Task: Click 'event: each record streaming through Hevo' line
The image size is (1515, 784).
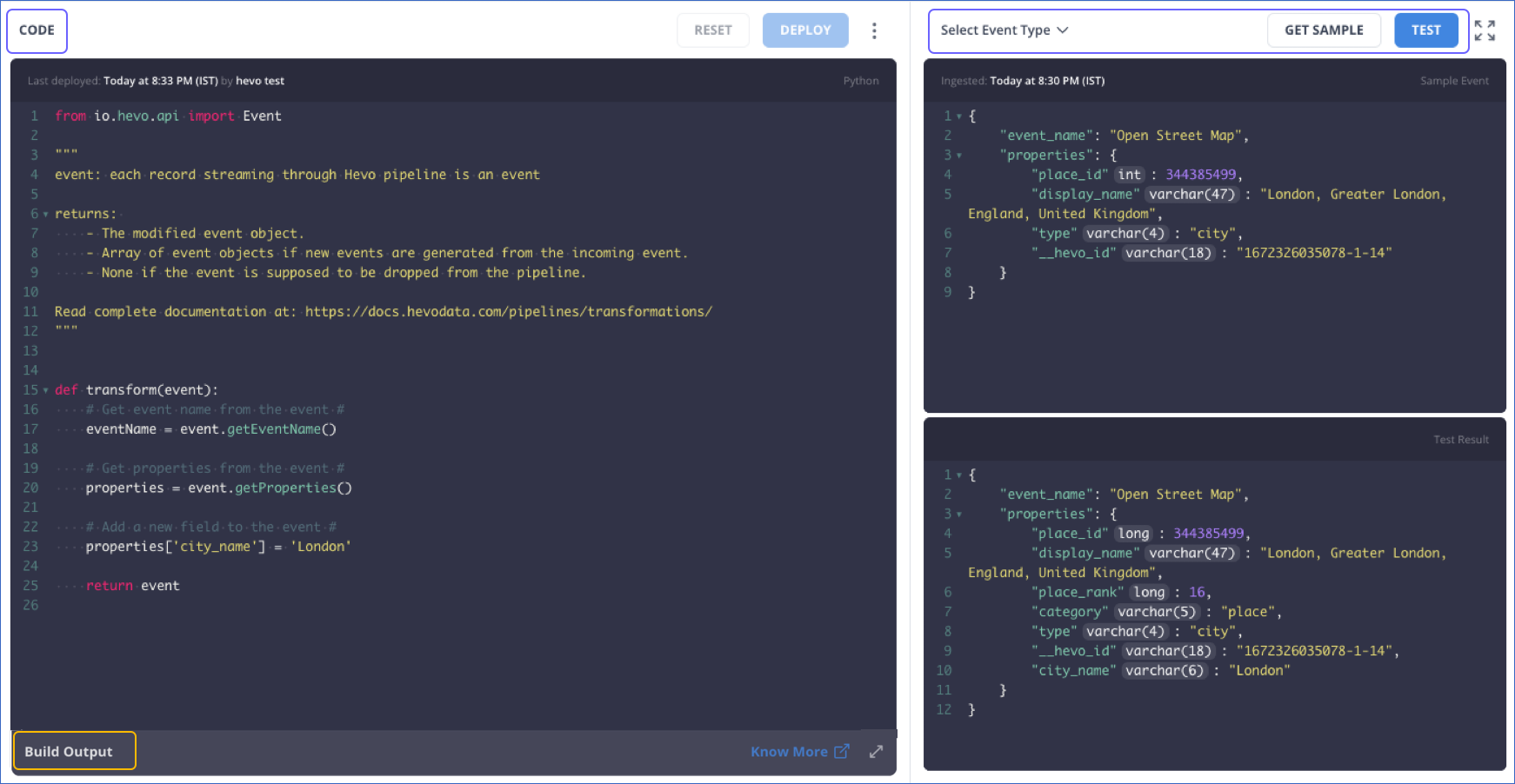Action: (297, 175)
